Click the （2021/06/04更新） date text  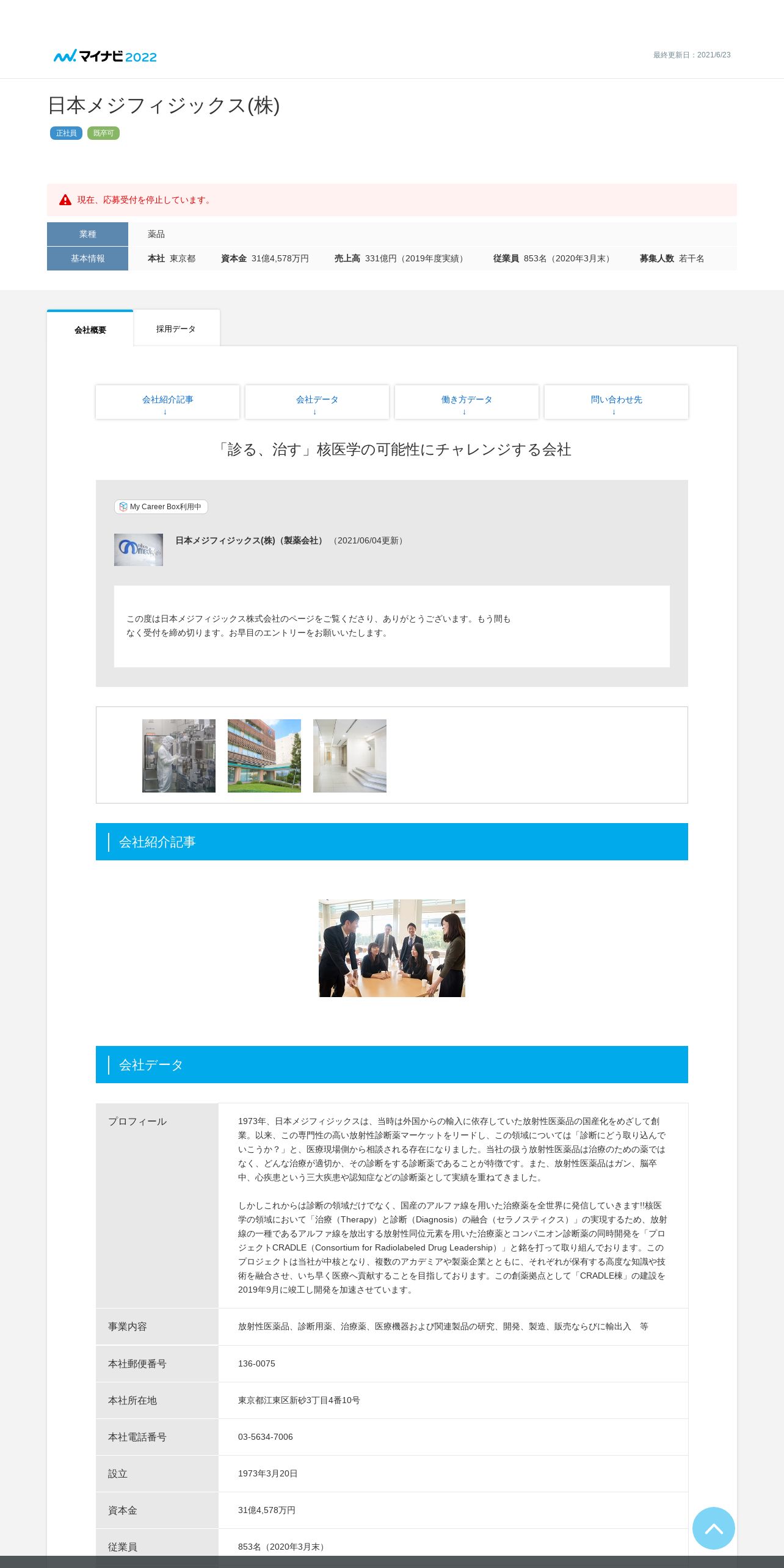point(368,540)
